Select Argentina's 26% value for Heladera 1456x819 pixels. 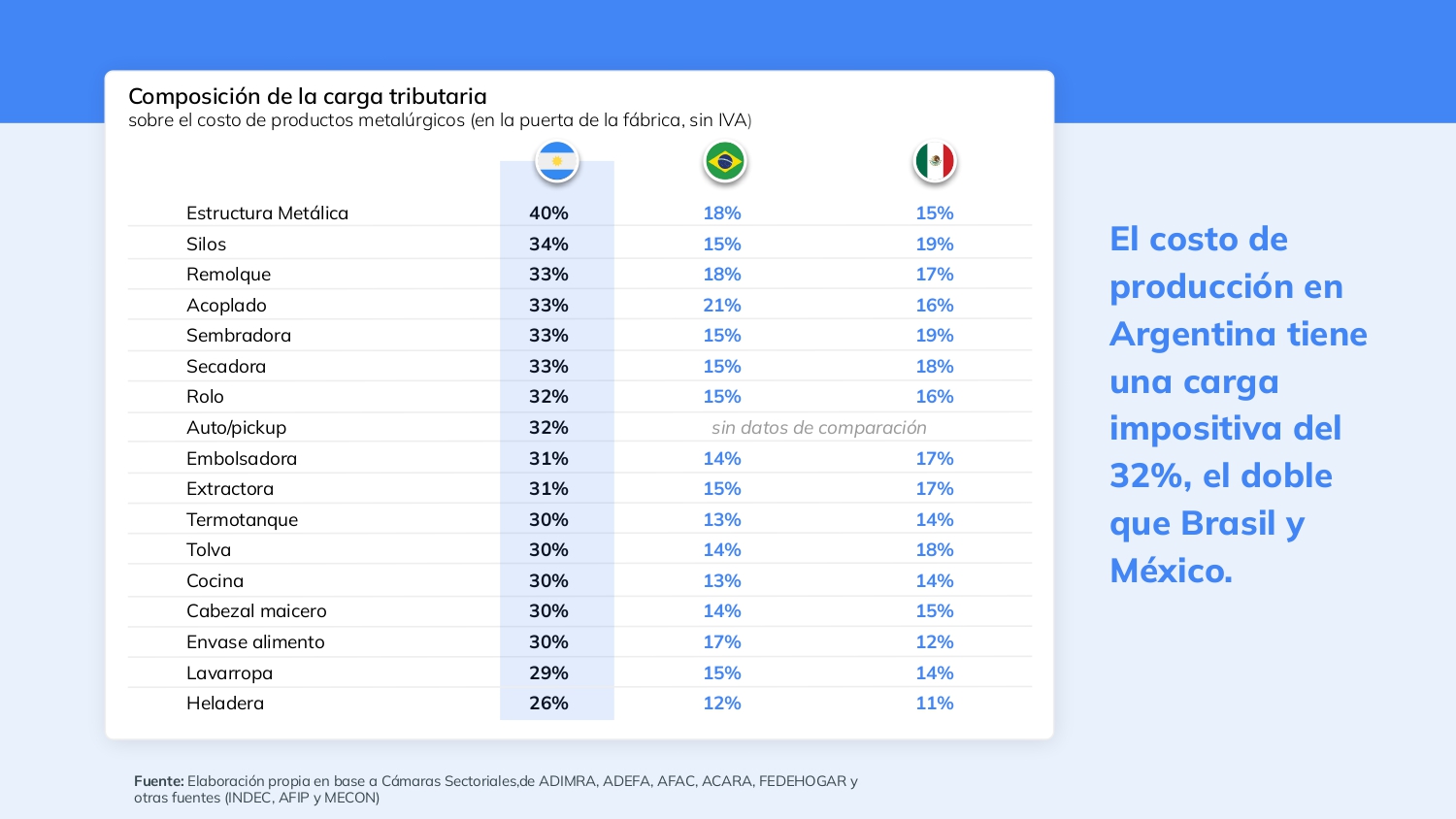[548, 704]
